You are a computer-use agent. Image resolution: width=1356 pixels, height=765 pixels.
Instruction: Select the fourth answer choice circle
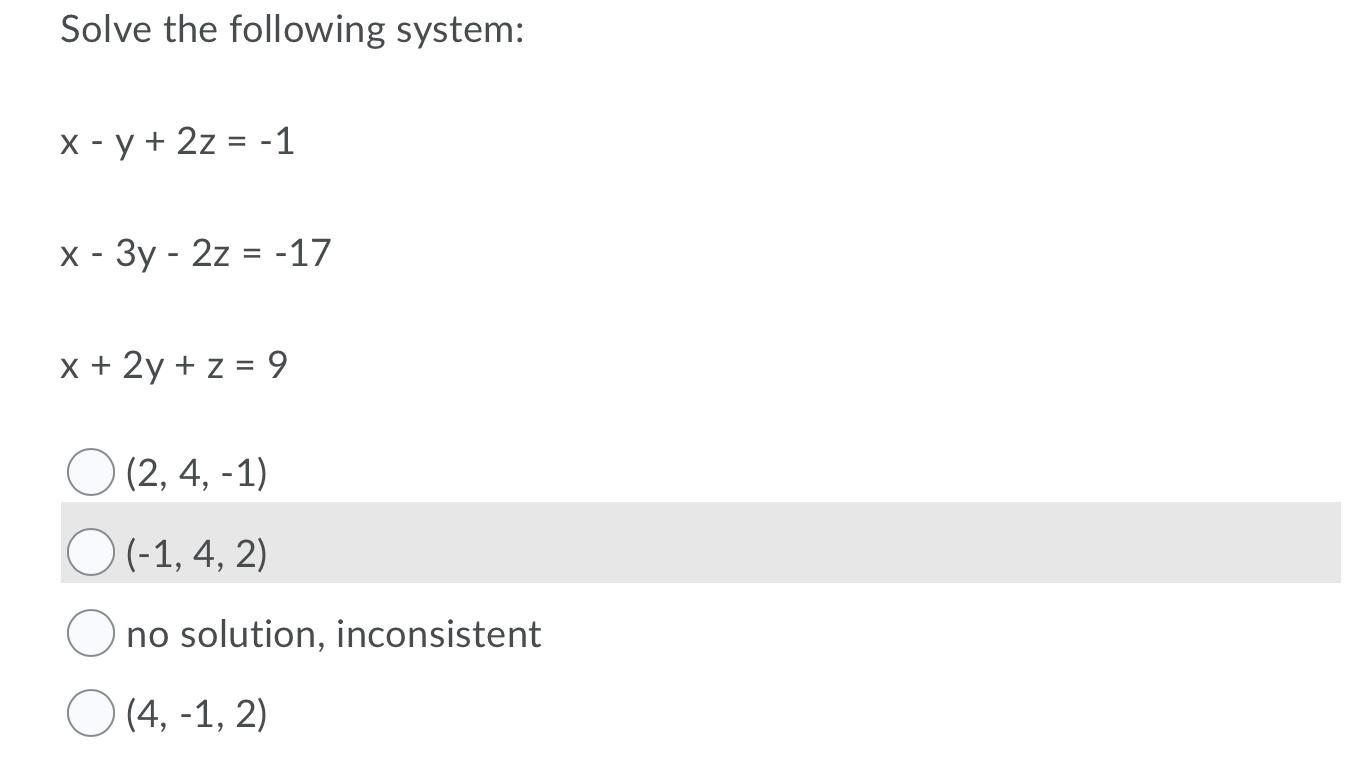90,710
